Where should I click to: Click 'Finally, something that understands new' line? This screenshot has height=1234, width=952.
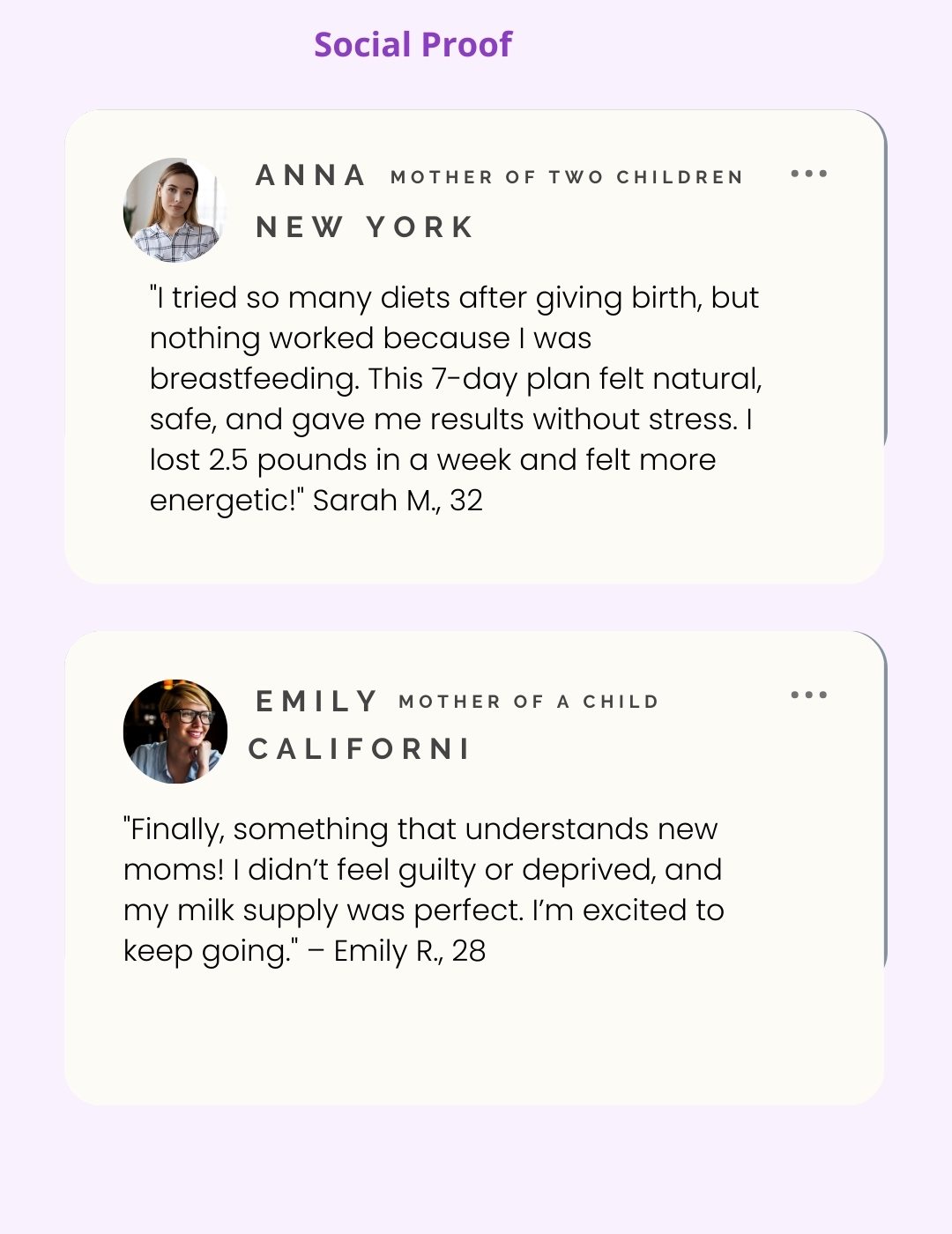[420, 829]
